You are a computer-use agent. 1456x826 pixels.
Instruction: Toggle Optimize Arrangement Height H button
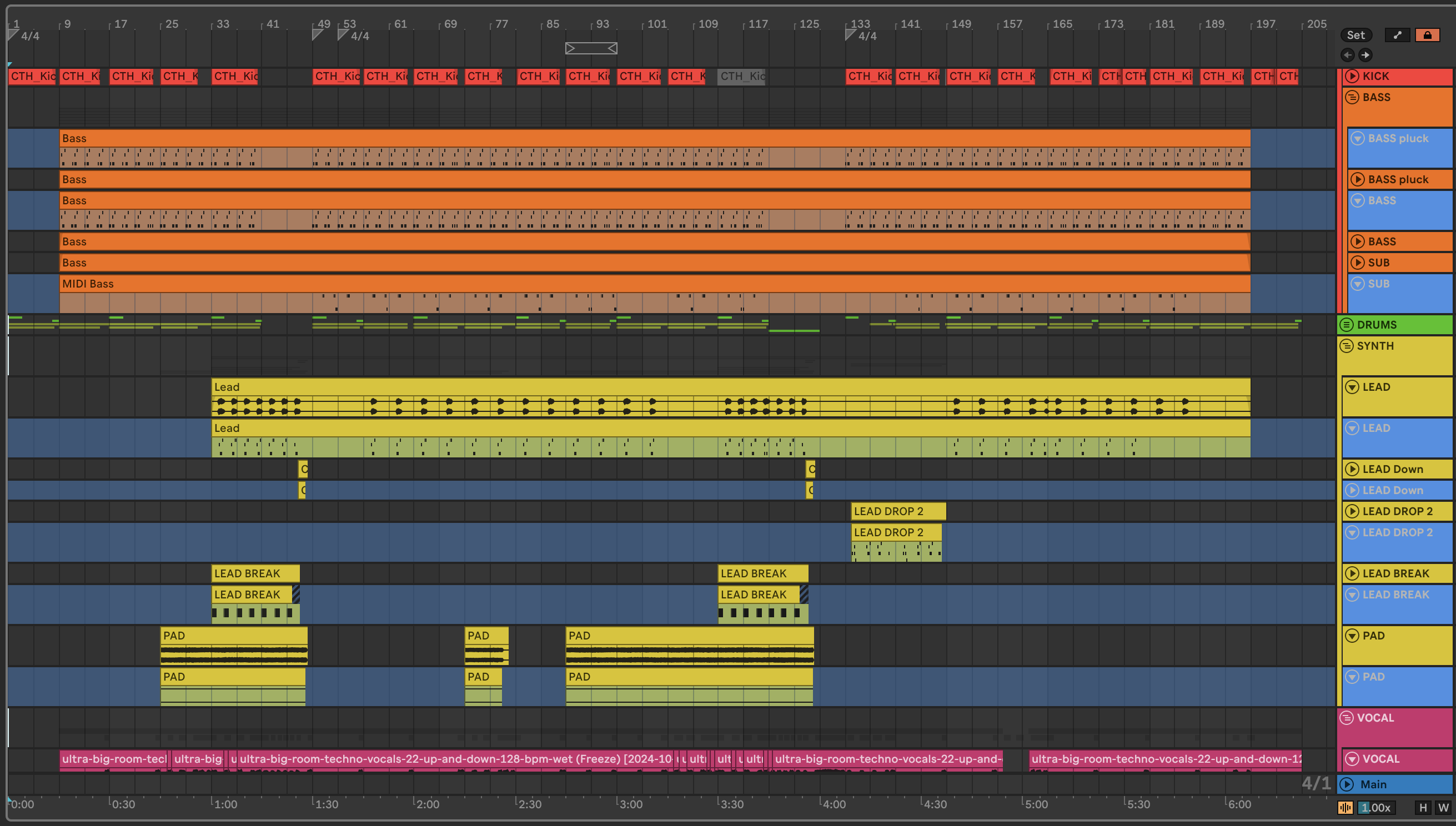(1423, 808)
